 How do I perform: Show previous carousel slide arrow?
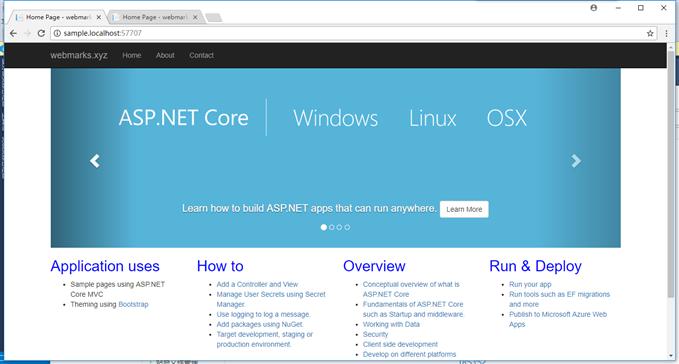[95, 161]
